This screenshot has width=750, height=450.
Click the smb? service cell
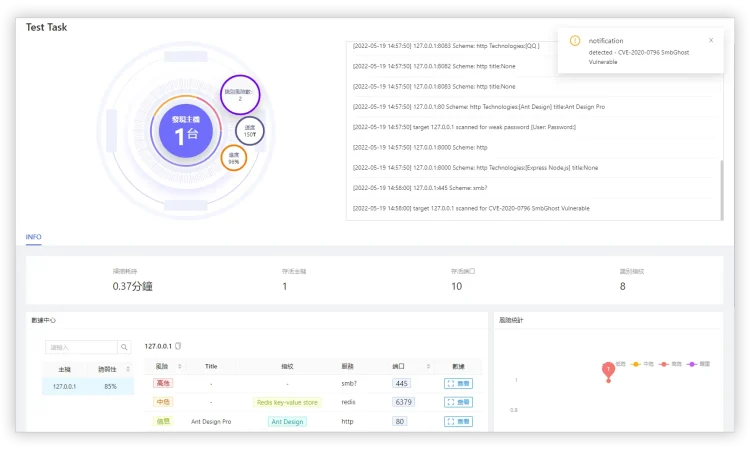349,384
